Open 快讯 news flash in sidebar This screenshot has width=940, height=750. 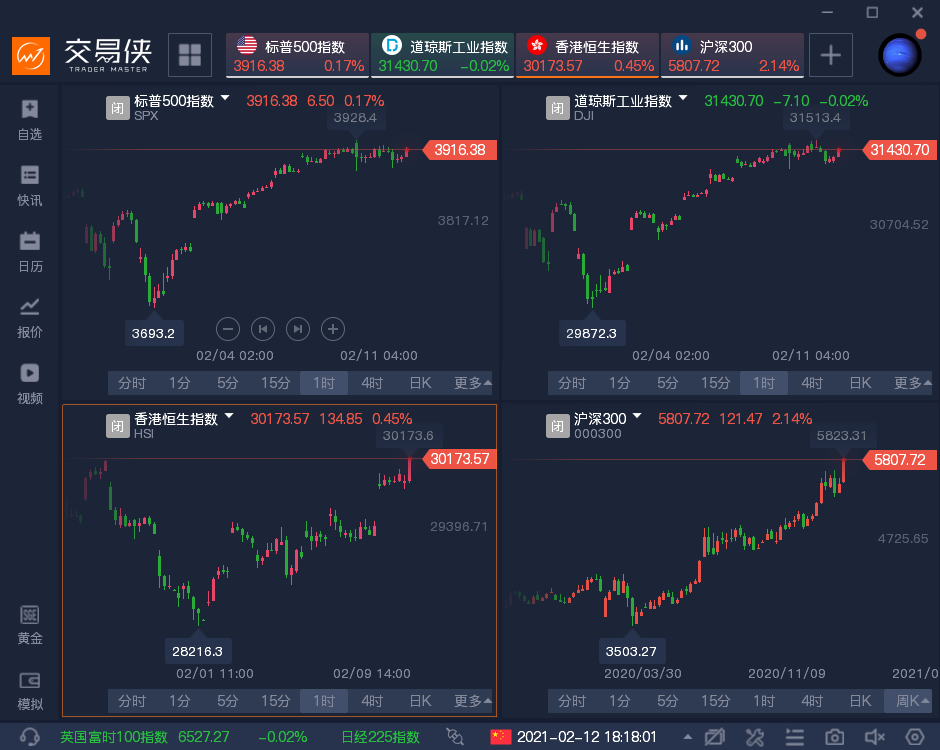click(x=29, y=186)
